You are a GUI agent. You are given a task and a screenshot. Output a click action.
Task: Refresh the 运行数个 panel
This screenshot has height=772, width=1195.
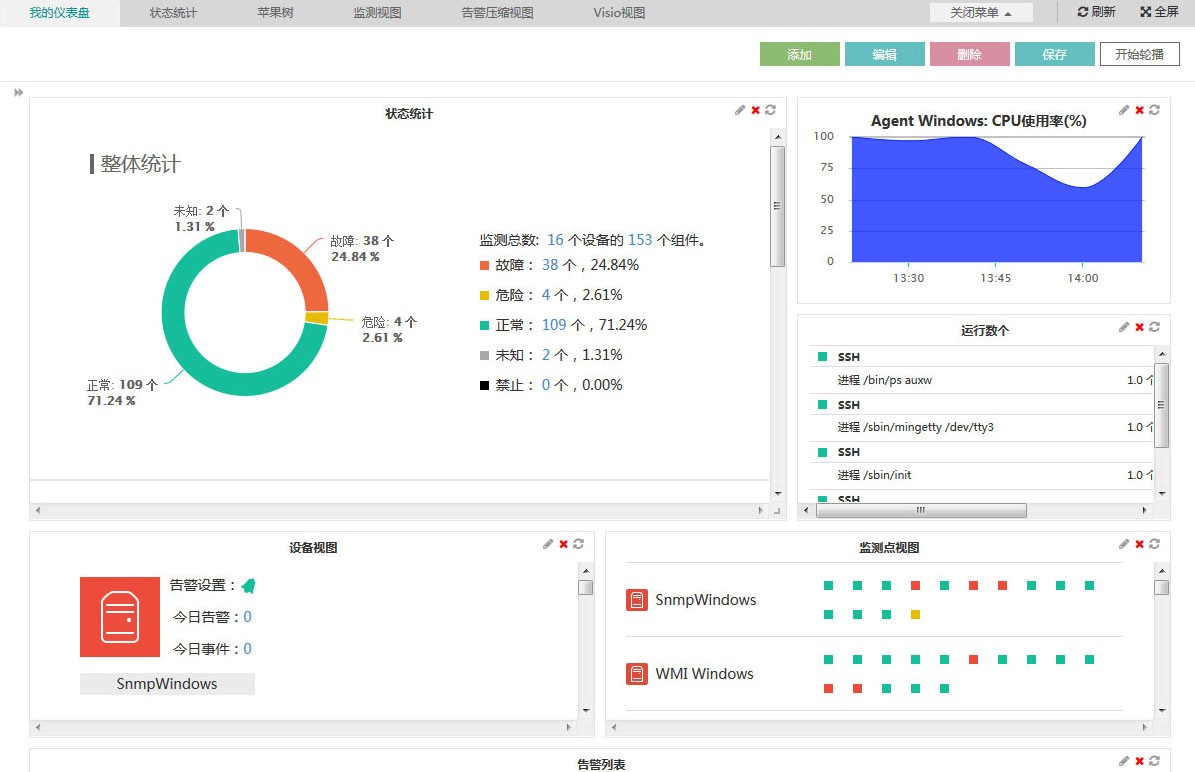(1154, 327)
